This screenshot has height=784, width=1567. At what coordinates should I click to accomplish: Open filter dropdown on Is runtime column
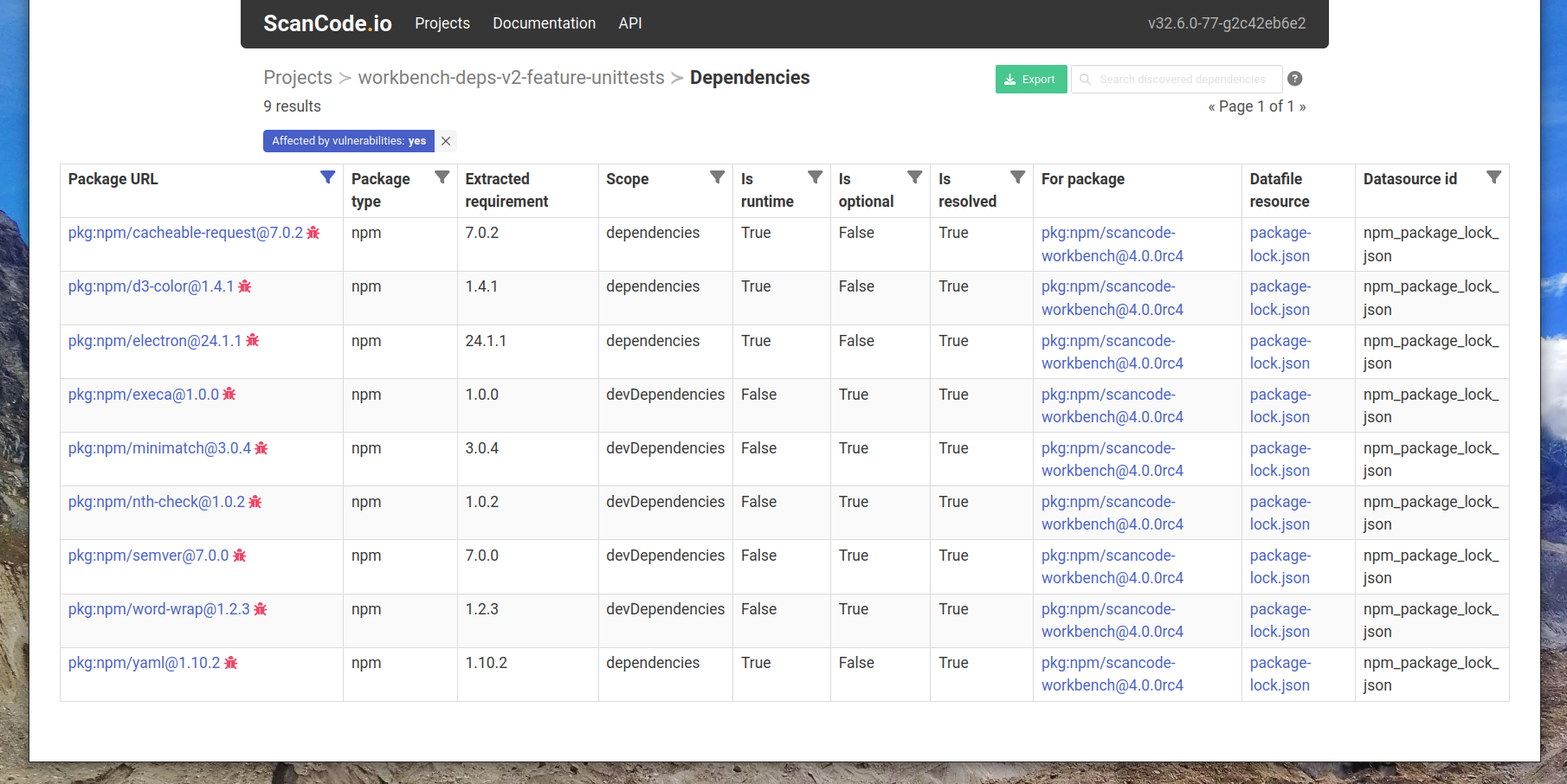[x=815, y=177]
